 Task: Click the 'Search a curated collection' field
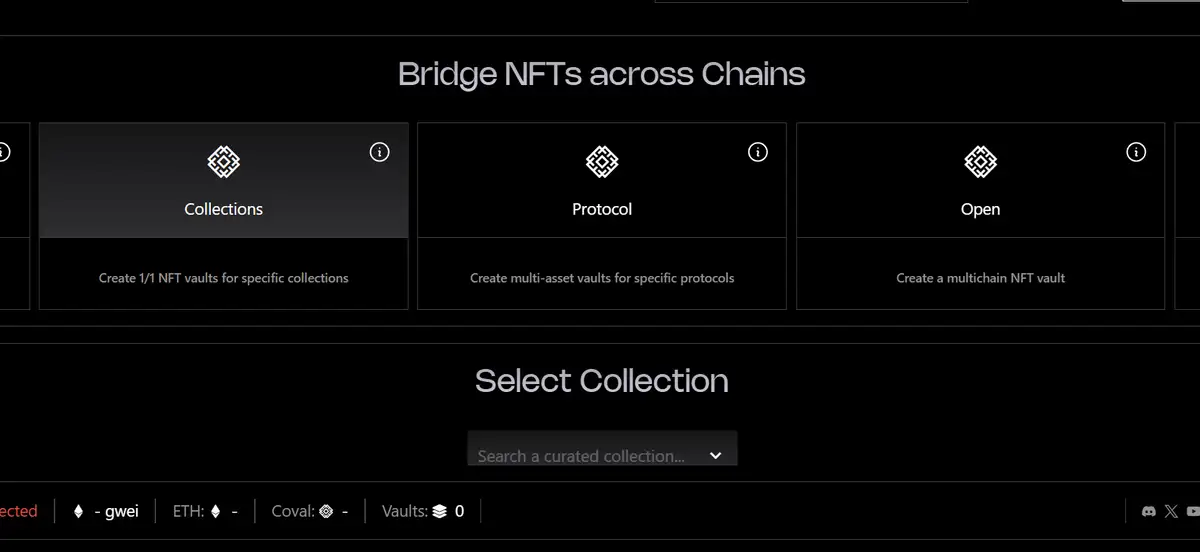tap(581, 455)
